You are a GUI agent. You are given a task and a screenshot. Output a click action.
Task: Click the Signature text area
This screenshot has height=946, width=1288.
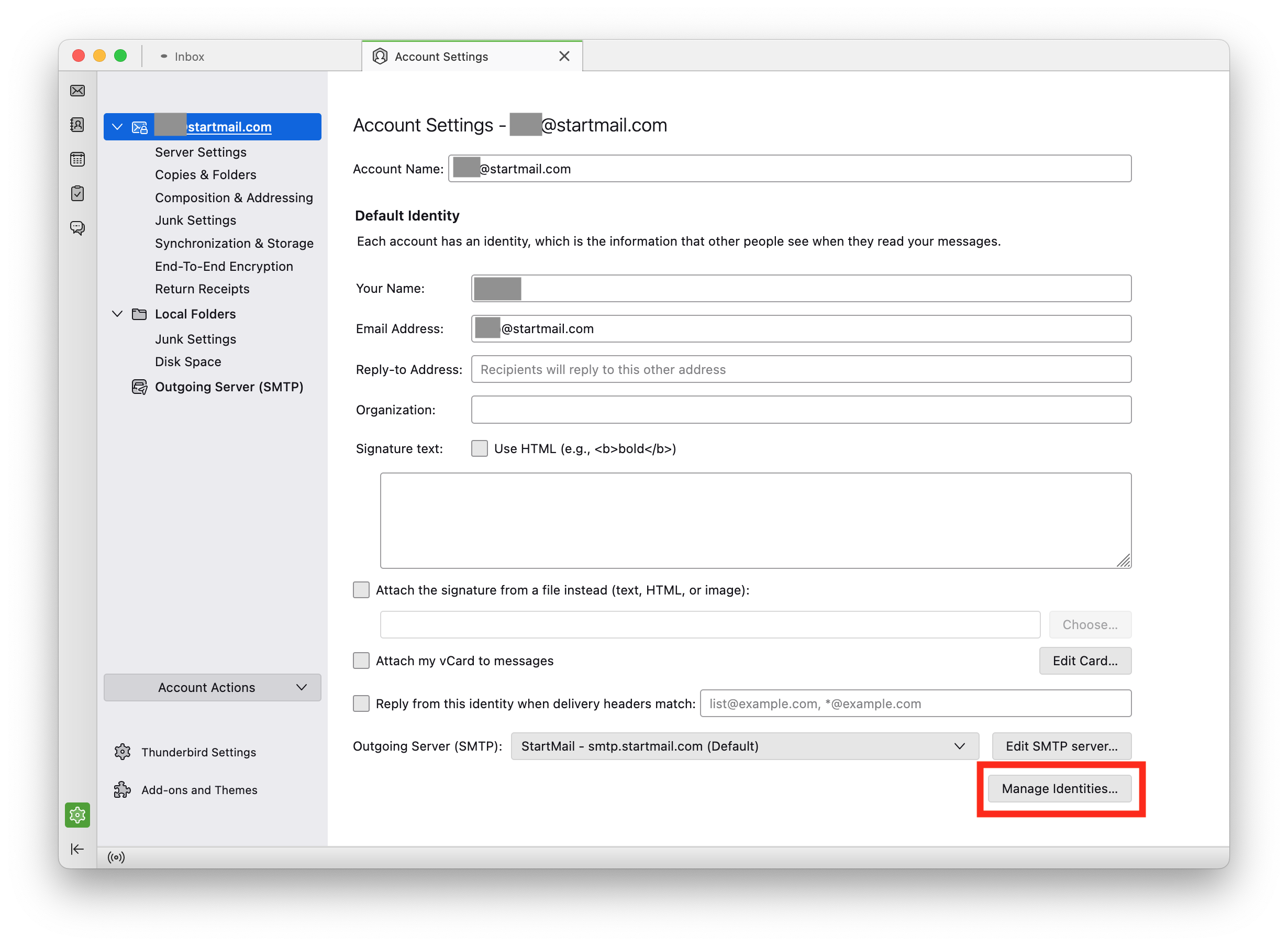pos(756,521)
